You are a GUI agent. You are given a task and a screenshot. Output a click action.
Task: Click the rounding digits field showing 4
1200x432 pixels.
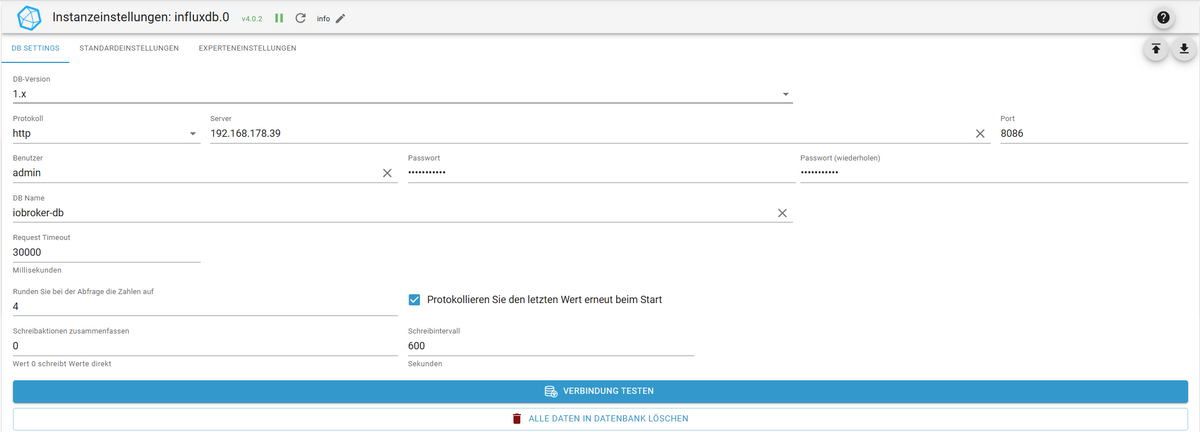coord(205,306)
